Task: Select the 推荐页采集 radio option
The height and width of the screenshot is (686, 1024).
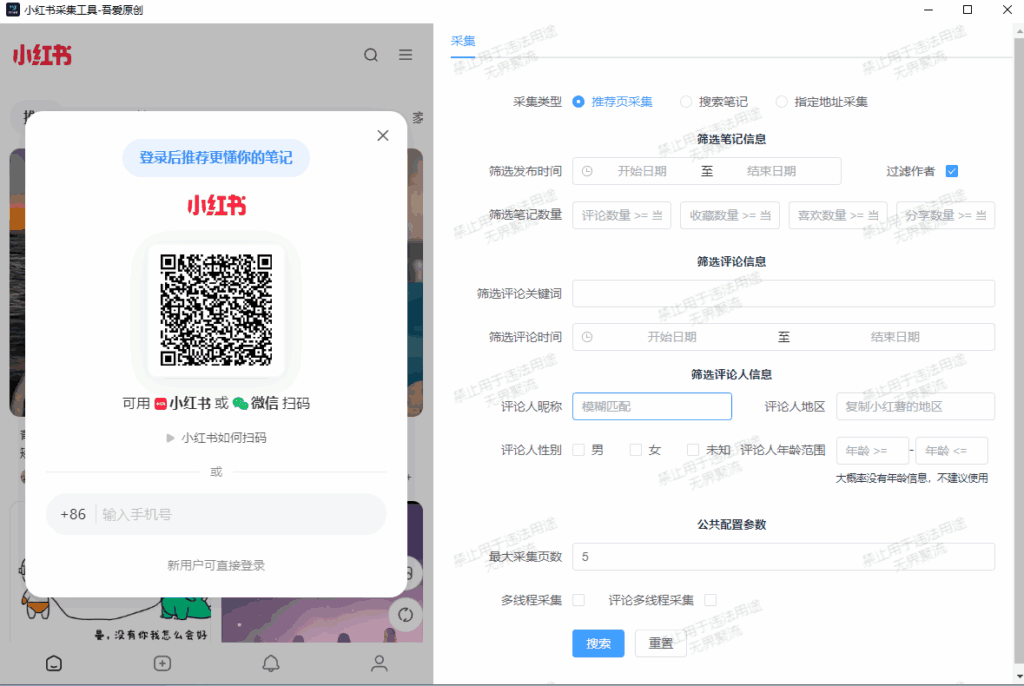Action: click(x=579, y=102)
